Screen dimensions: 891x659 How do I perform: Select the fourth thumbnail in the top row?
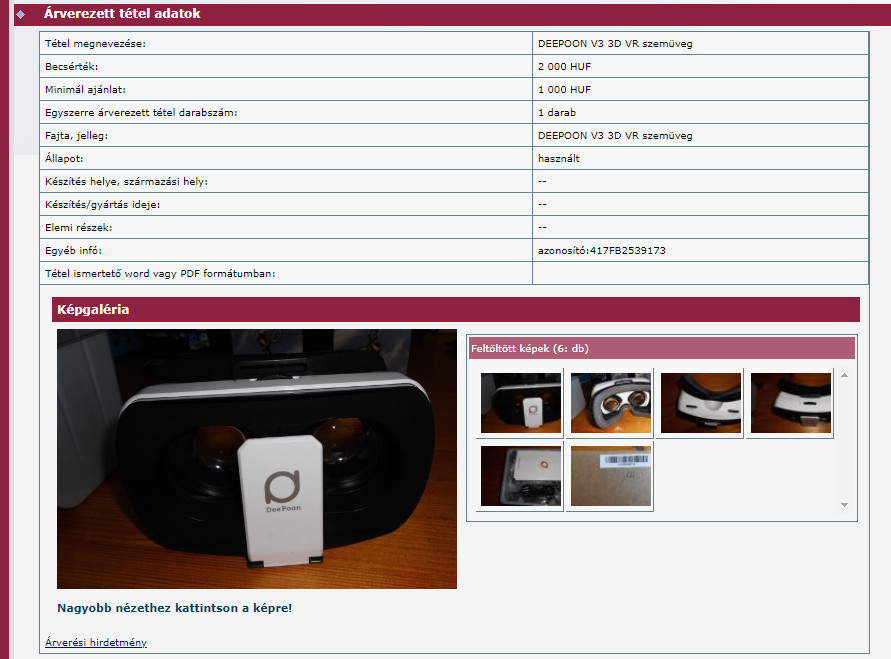point(790,403)
